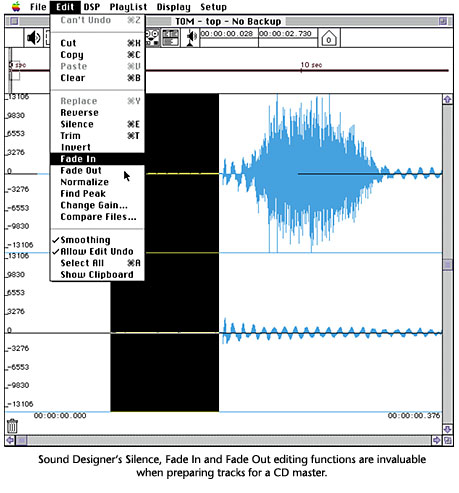Click the TOM - top - No Backup title

pyautogui.click(x=228, y=21)
